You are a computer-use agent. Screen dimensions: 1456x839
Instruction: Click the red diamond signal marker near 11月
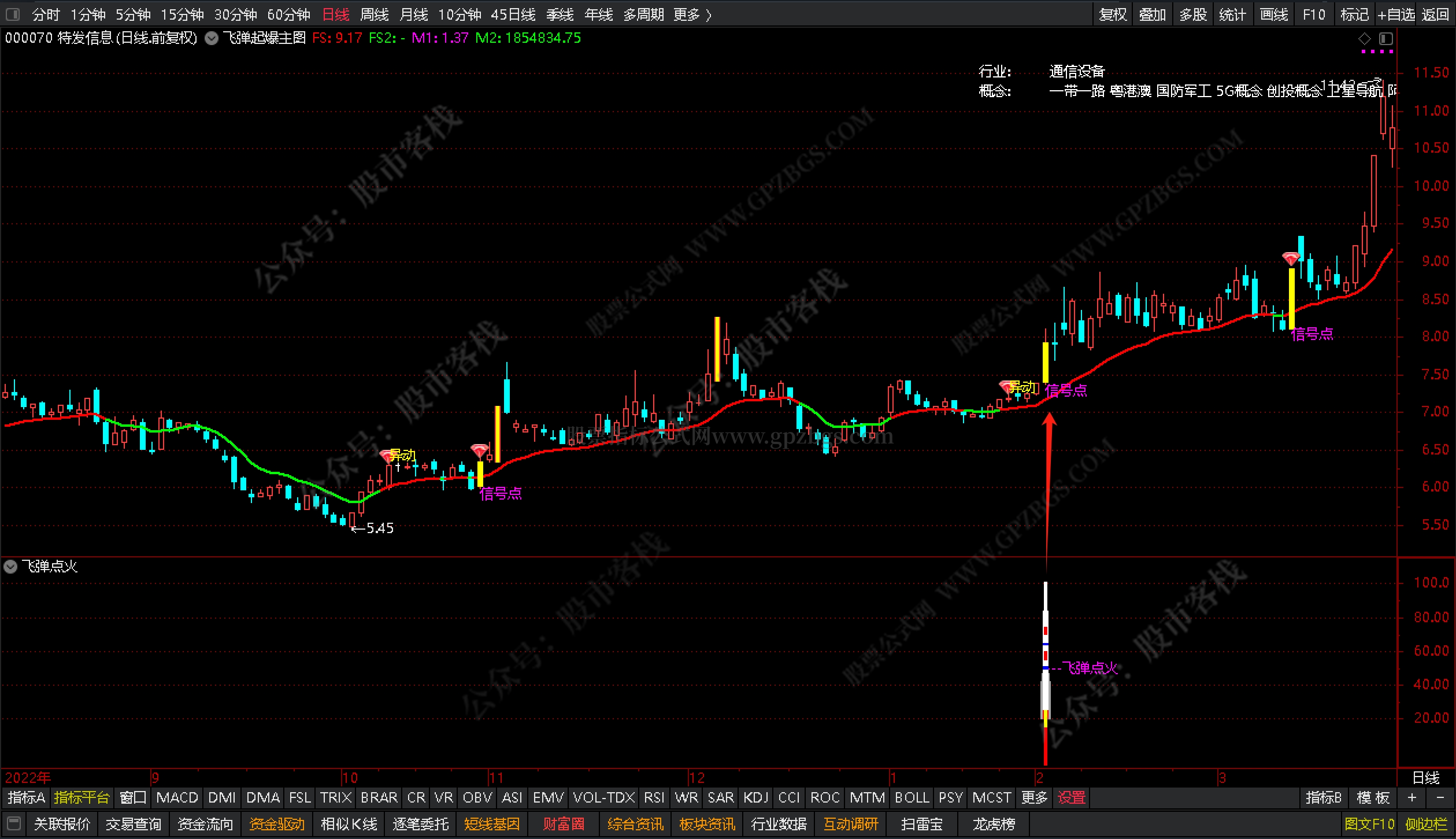tap(479, 450)
